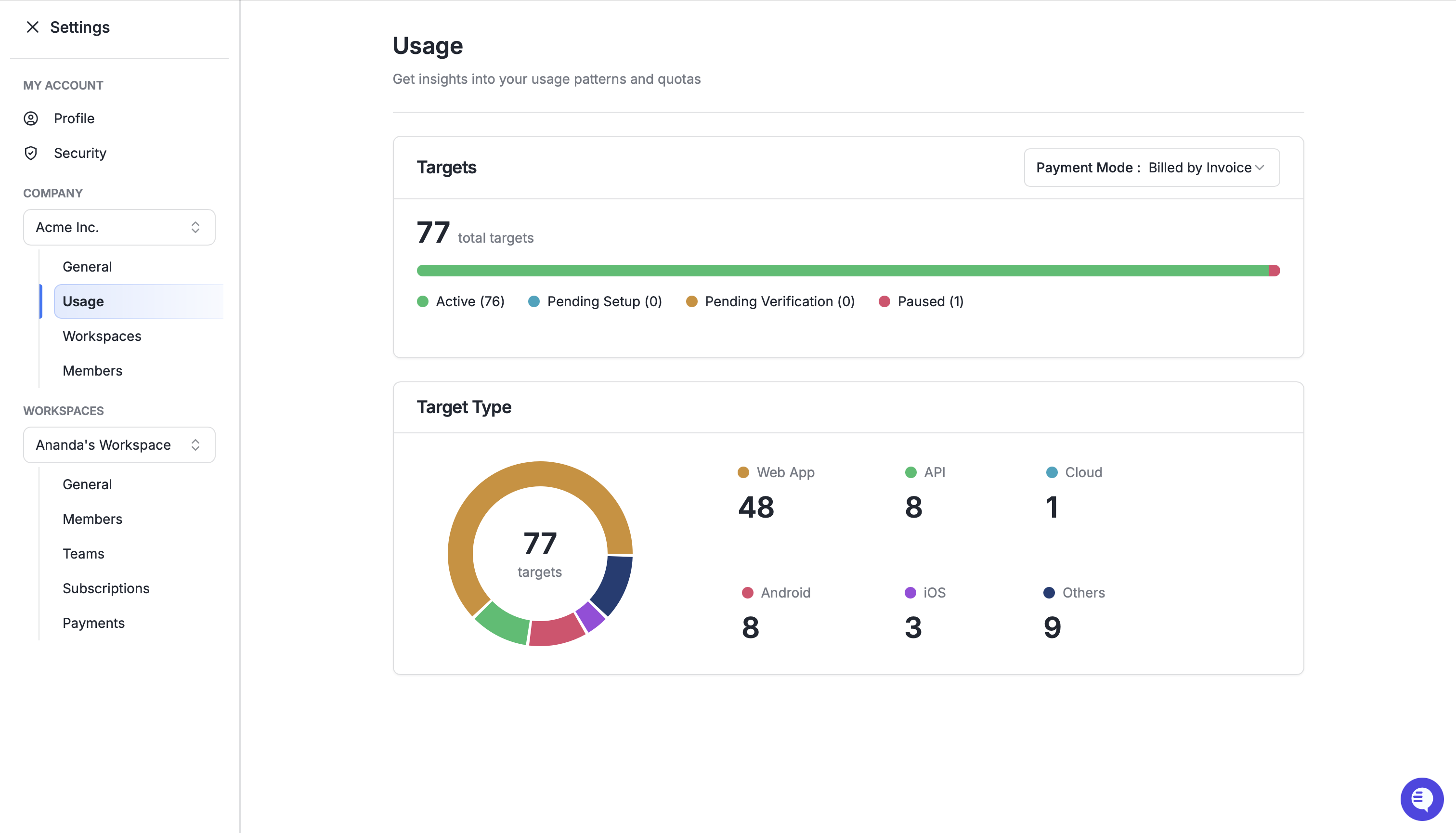Screen dimensions: 1456x833
Task: Click the Web App count 48
Action: (x=756, y=507)
